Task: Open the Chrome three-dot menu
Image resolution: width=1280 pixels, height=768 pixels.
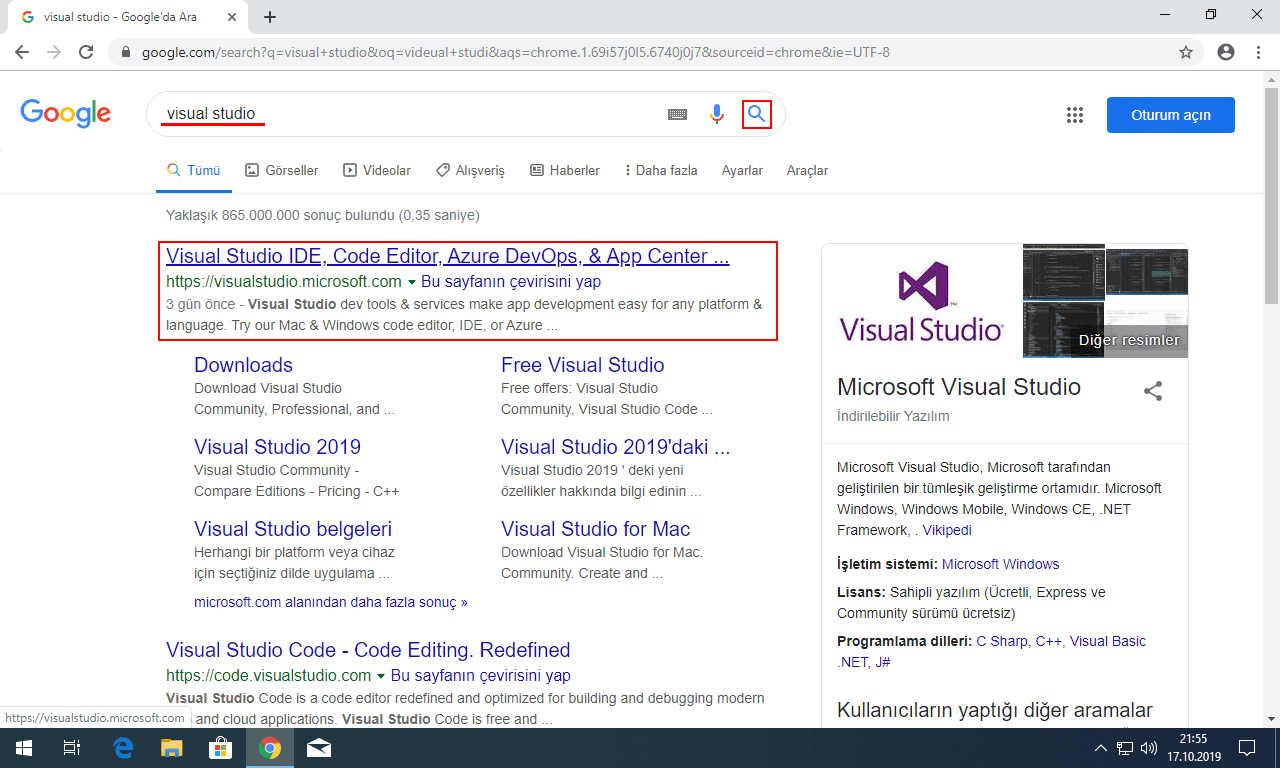Action: (x=1258, y=52)
